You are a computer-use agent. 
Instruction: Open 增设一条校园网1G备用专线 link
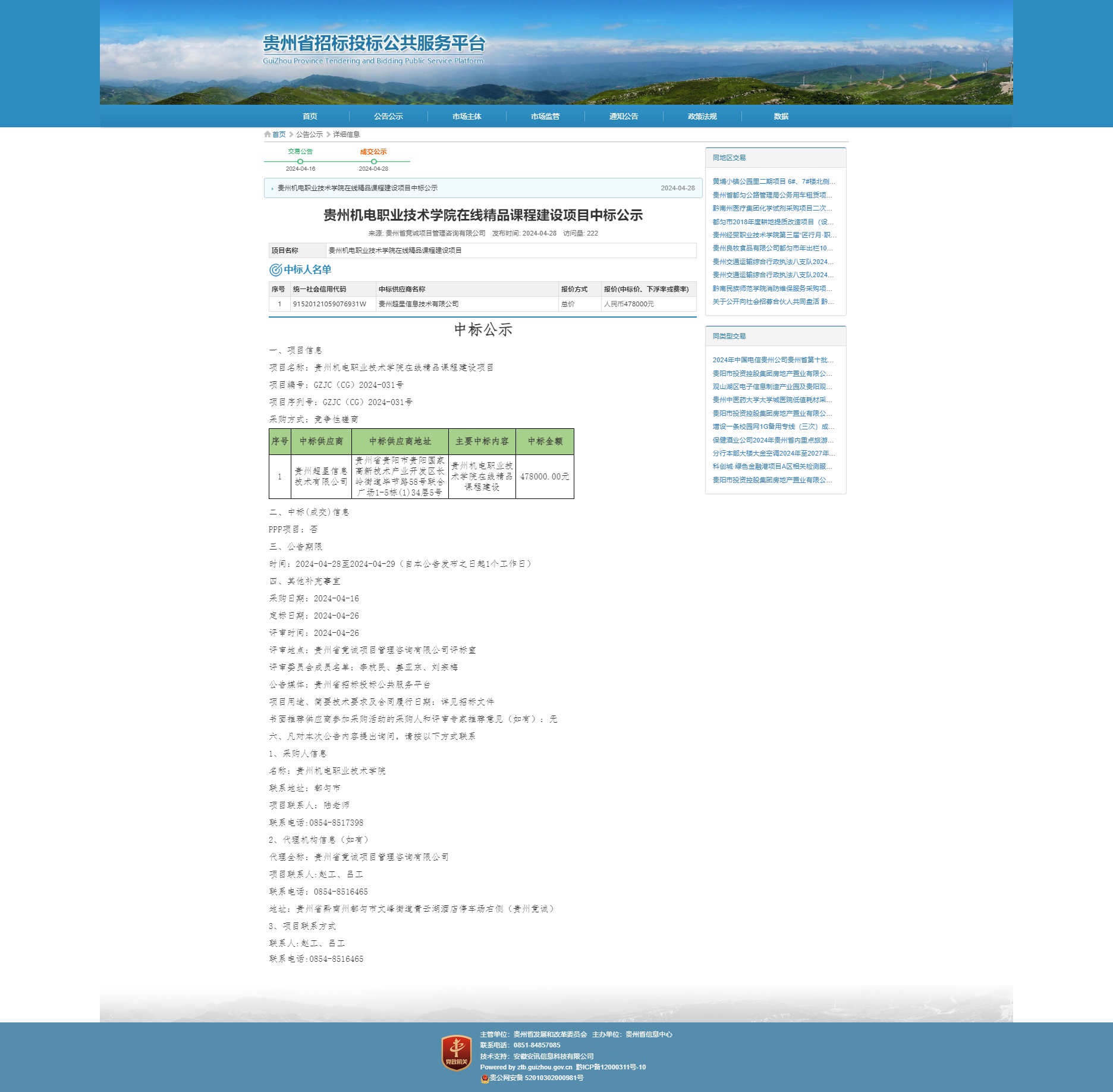pyautogui.click(x=774, y=426)
